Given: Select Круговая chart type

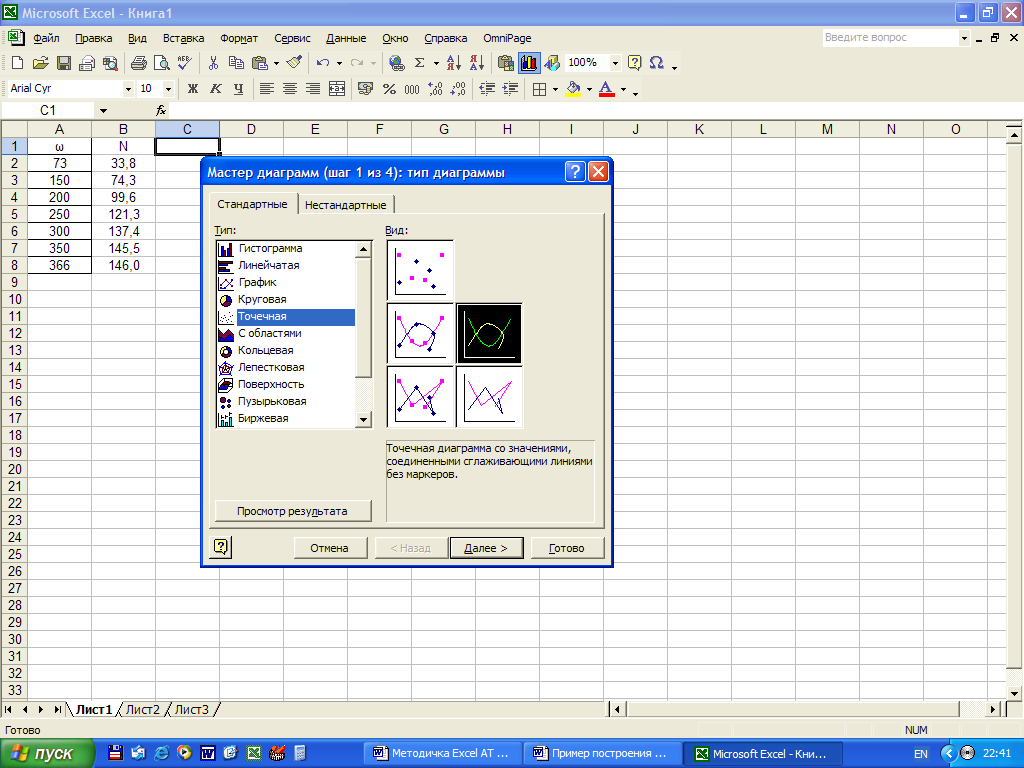Looking at the screenshot, I should coord(286,299).
